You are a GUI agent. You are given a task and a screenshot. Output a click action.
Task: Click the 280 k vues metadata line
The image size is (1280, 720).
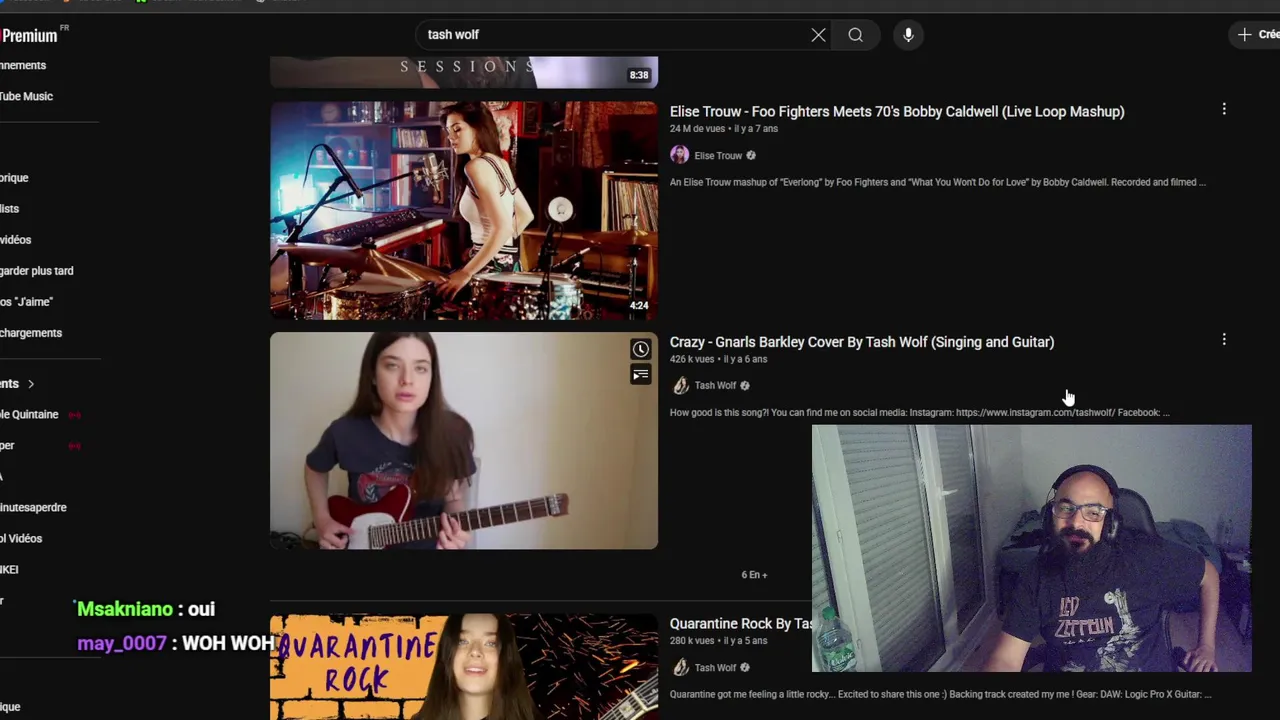click(x=719, y=641)
